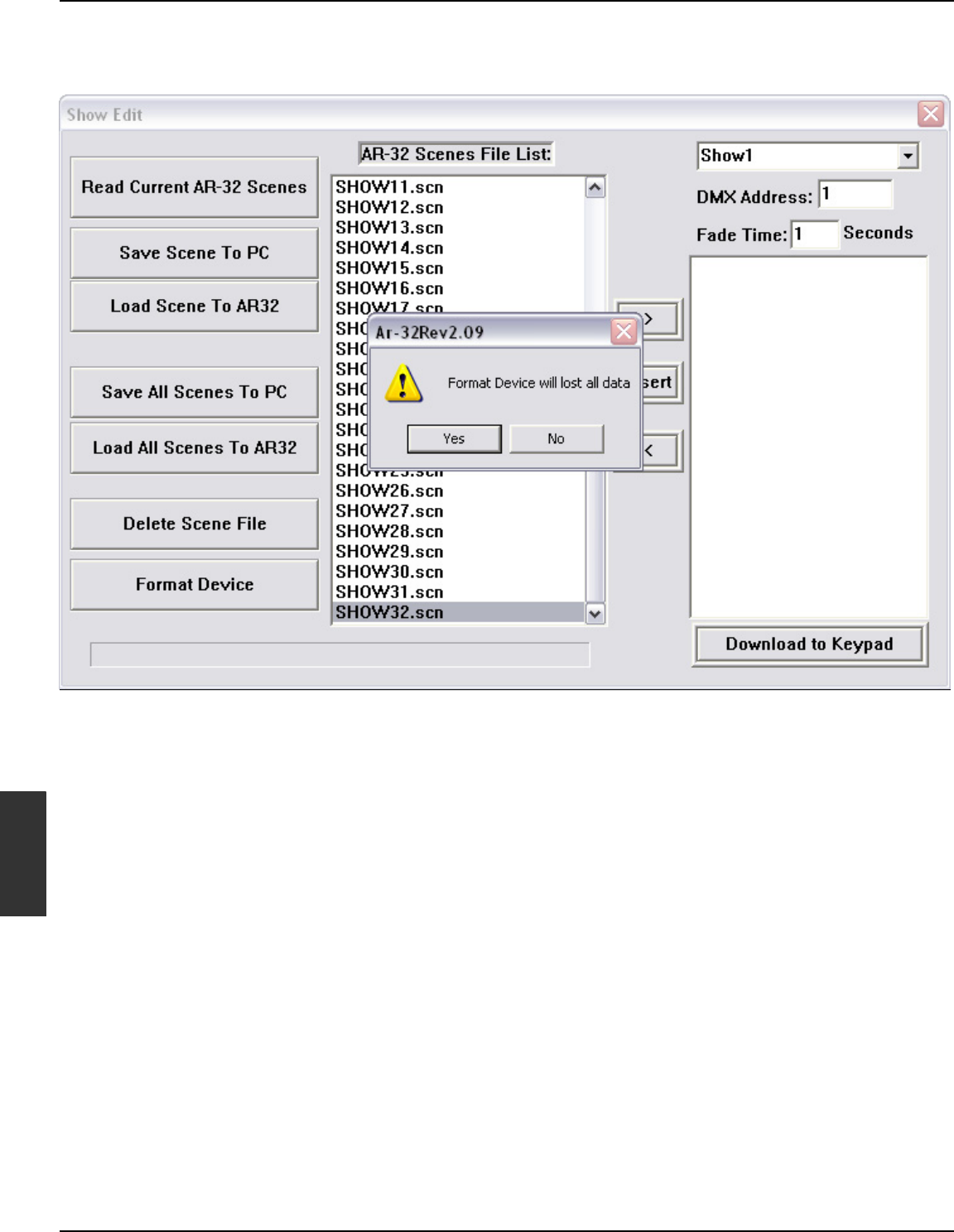This screenshot has width=954, height=1232.
Task: Select SHOW30.scn in the file list
Action: click(x=460, y=573)
